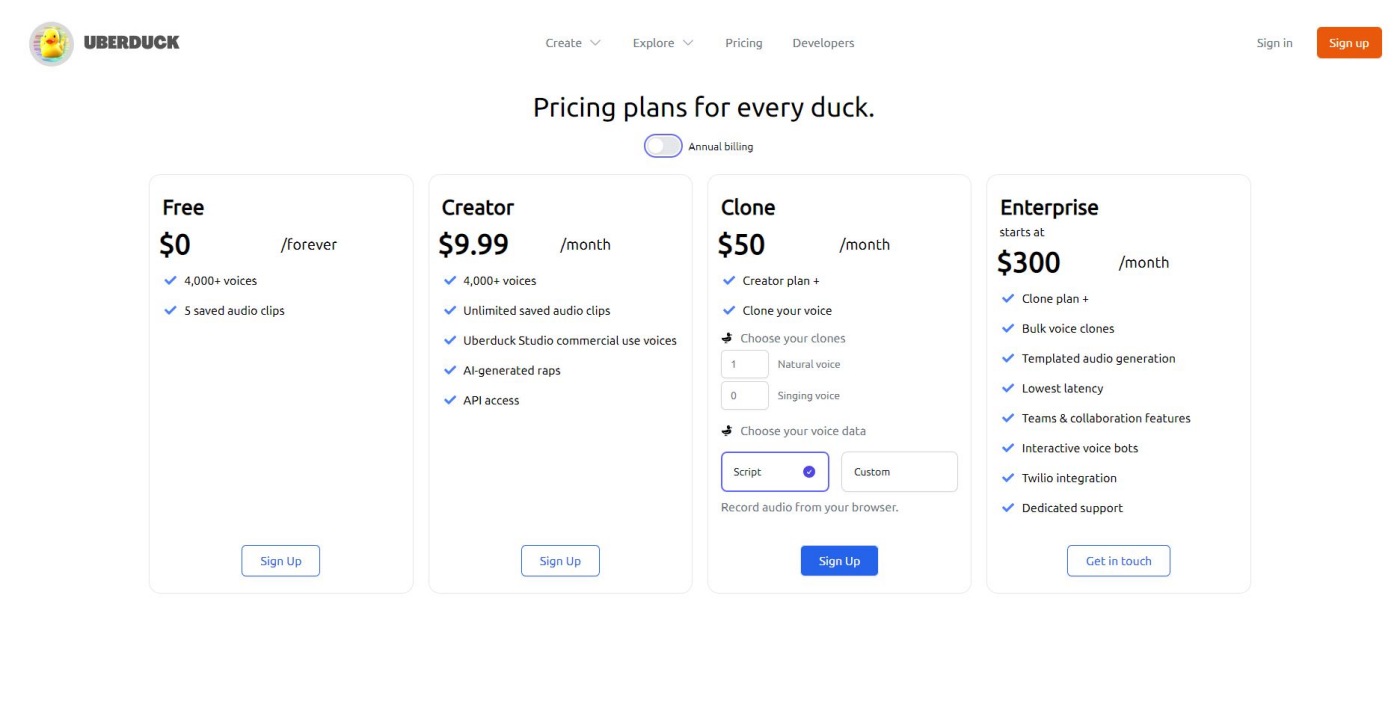1400x702 pixels.
Task: Click the checkmark next to AI-generated raps
Action: tap(450, 370)
